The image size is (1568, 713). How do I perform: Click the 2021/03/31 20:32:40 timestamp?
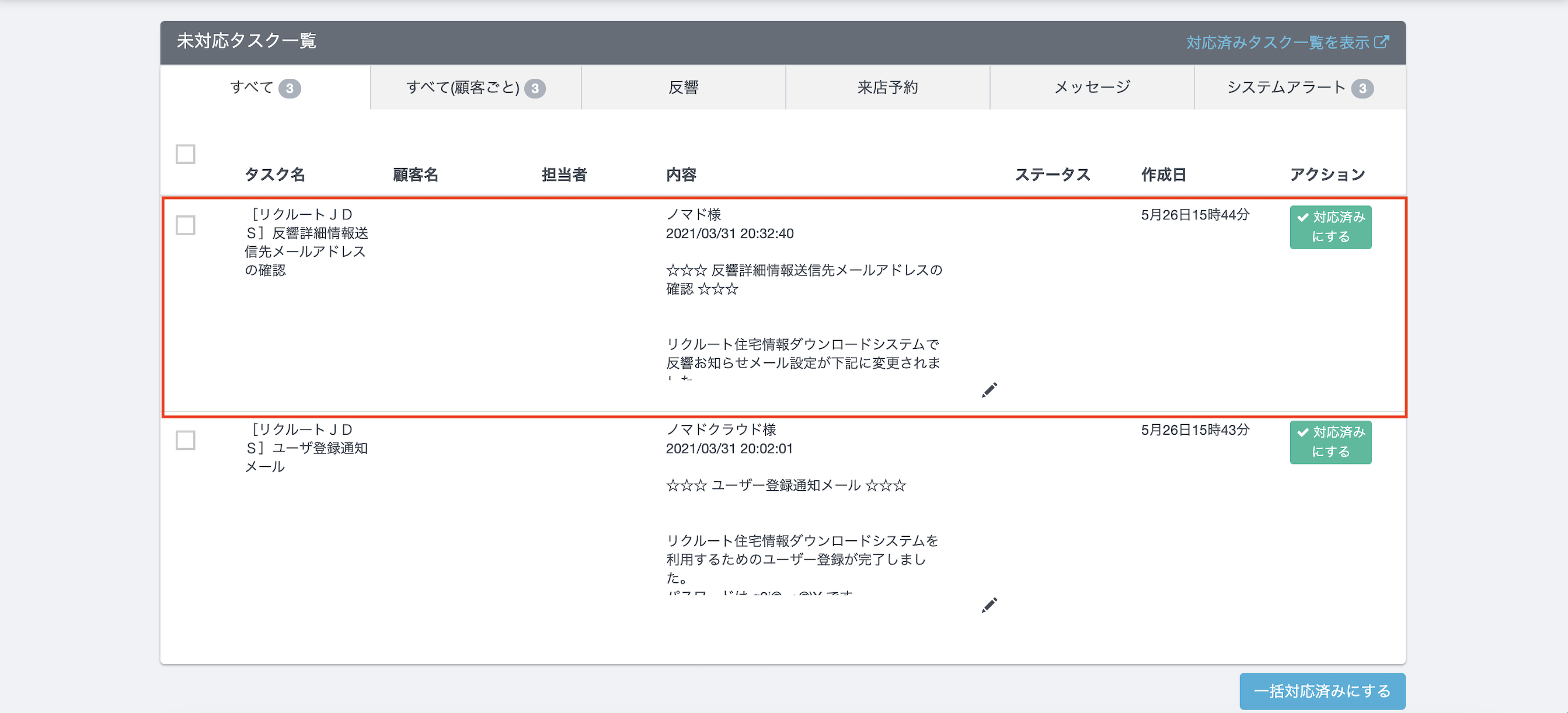click(730, 233)
